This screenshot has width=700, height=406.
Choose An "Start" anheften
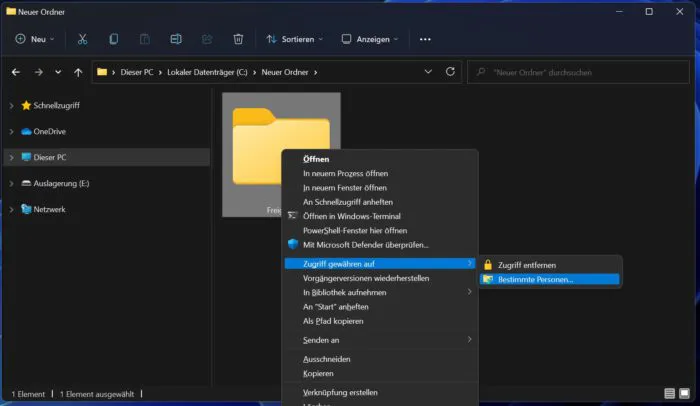point(380,307)
